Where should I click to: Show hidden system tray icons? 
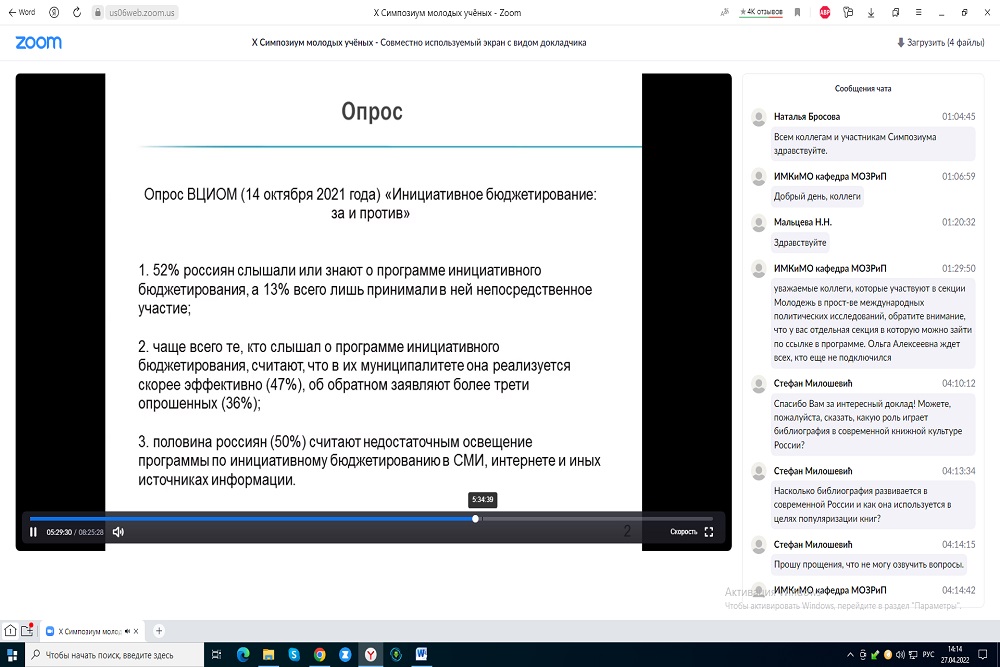[x=850, y=655]
